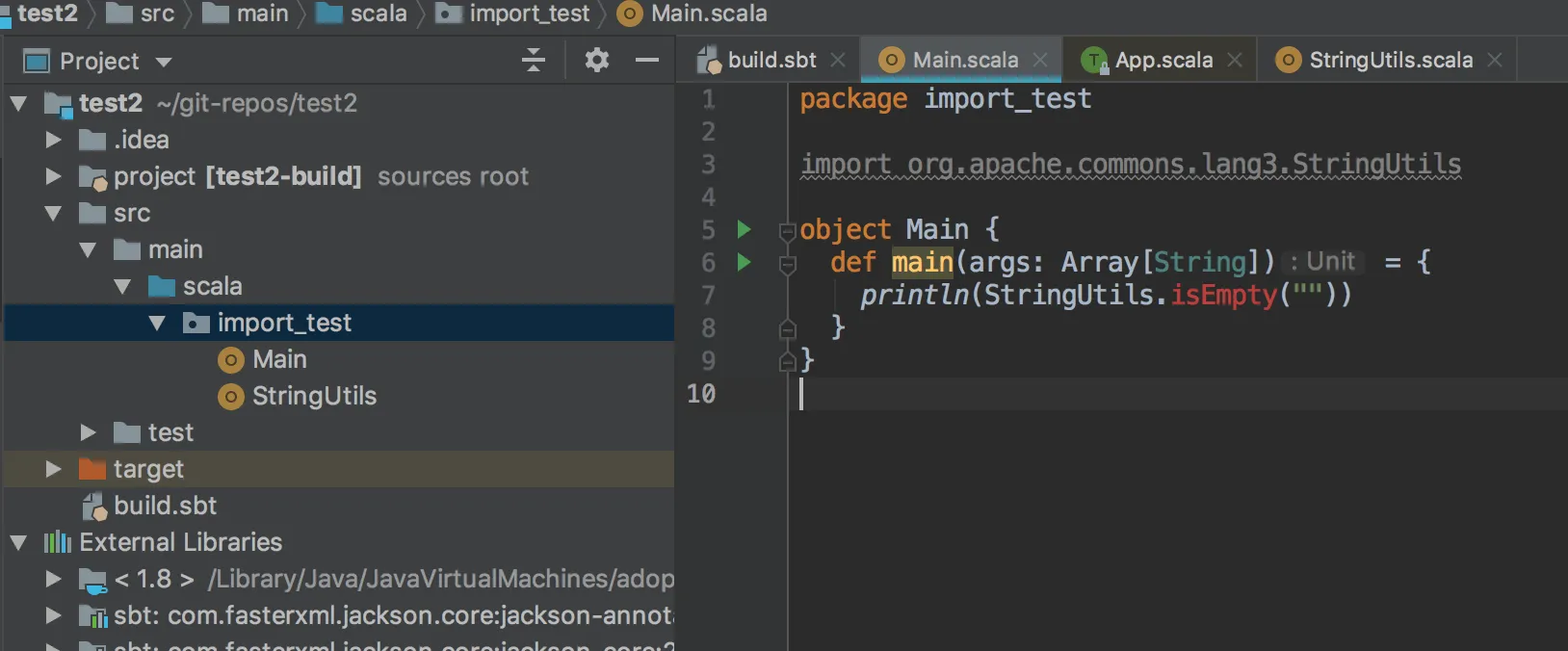Switch to the App.scala tab
The width and height of the screenshot is (1568, 651).
(1163, 60)
